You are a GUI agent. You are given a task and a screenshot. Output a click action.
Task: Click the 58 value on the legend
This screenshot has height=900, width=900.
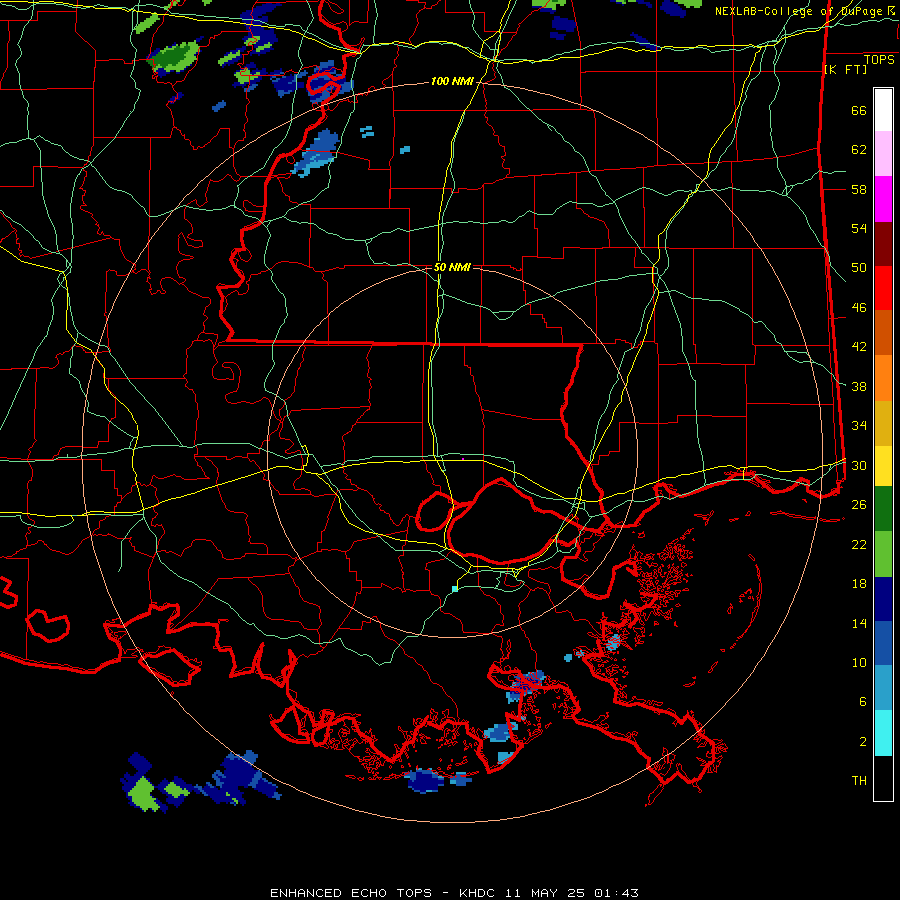coord(859,189)
